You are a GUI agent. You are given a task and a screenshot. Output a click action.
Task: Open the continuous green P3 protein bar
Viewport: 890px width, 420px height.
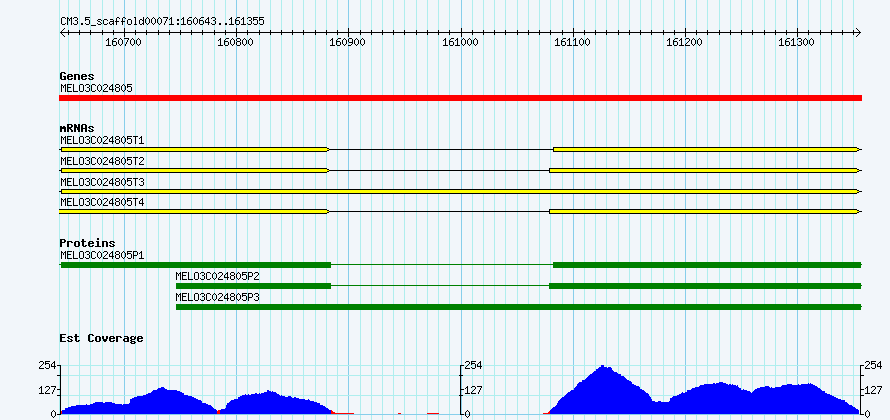click(x=519, y=307)
